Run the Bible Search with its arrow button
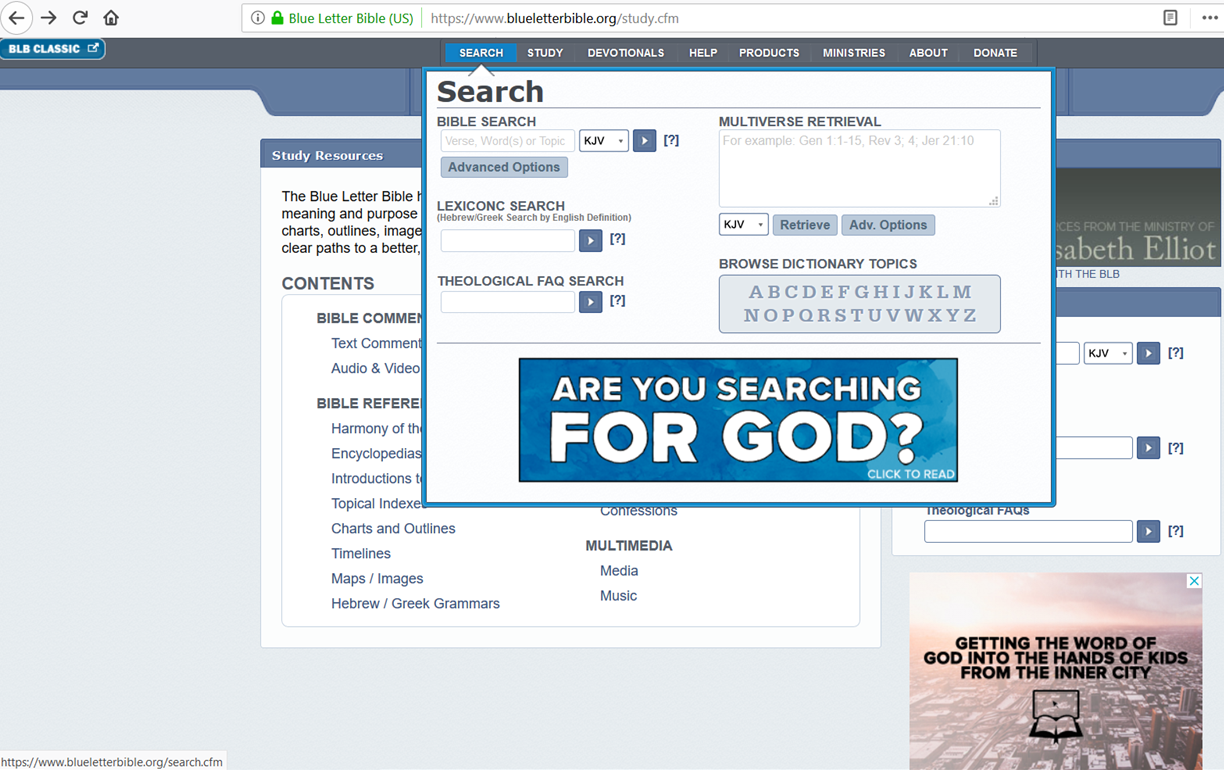Viewport: 1224px width, 770px height. [645, 141]
